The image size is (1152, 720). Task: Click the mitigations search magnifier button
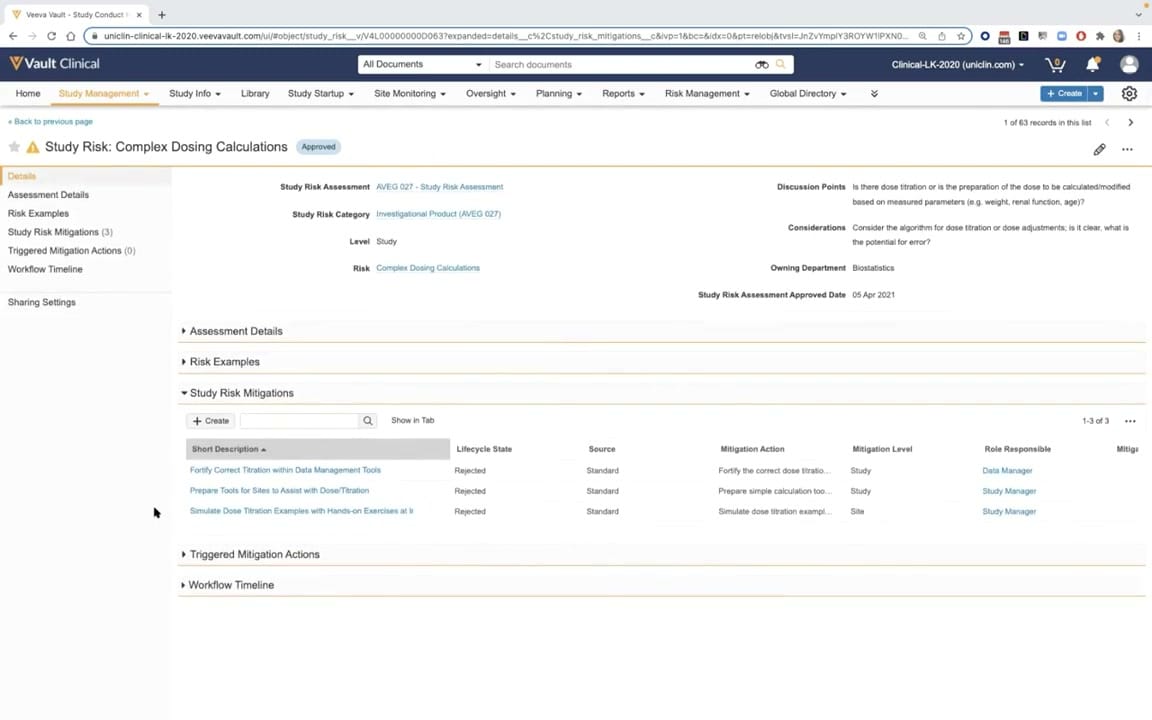tap(367, 421)
